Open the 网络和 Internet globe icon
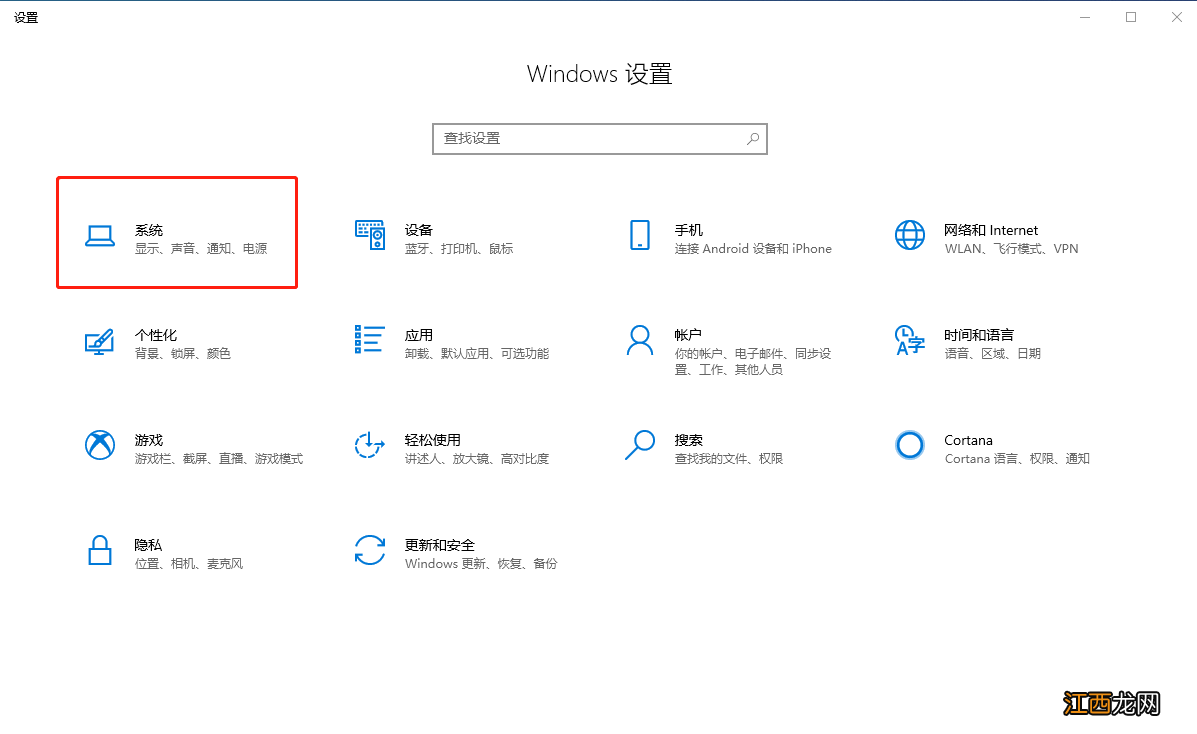 (910, 235)
